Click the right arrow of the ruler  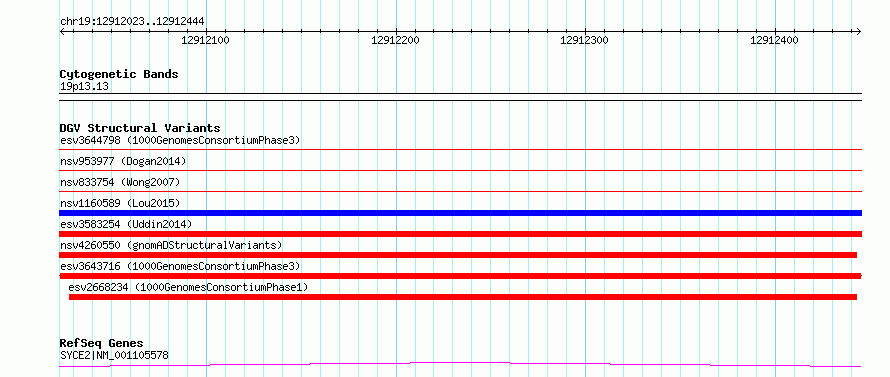859,31
